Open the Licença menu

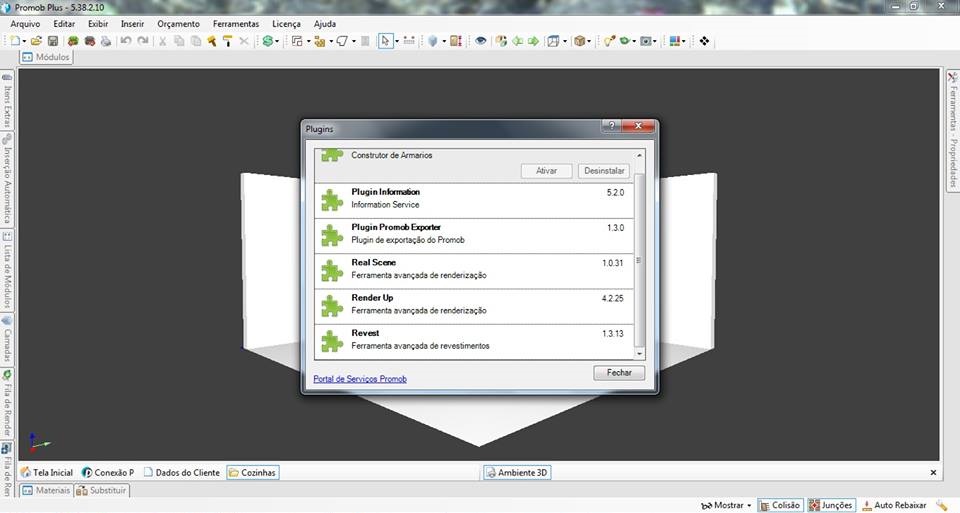286,24
